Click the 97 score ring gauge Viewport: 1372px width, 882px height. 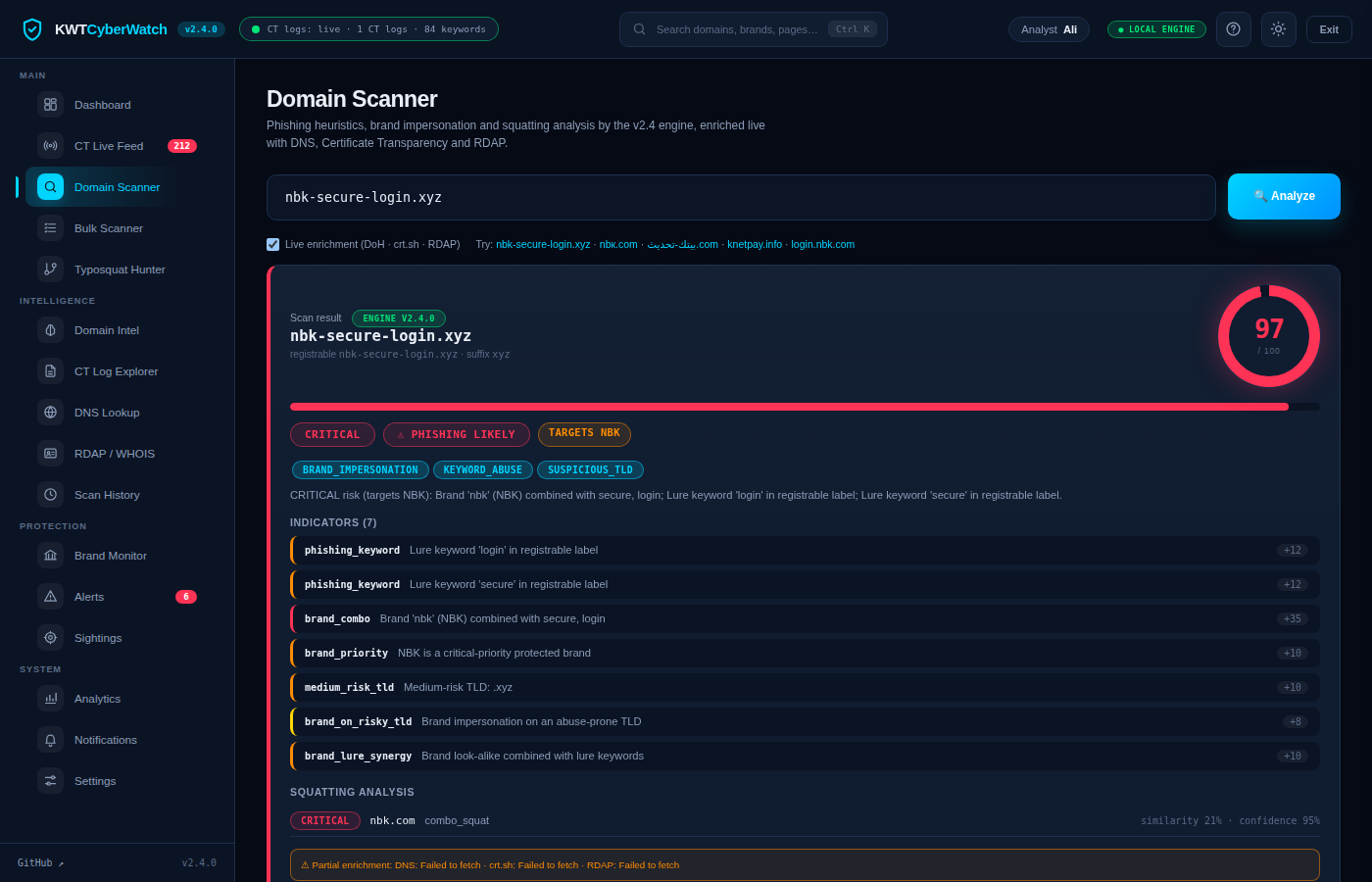pyautogui.click(x=1269, y=336)
